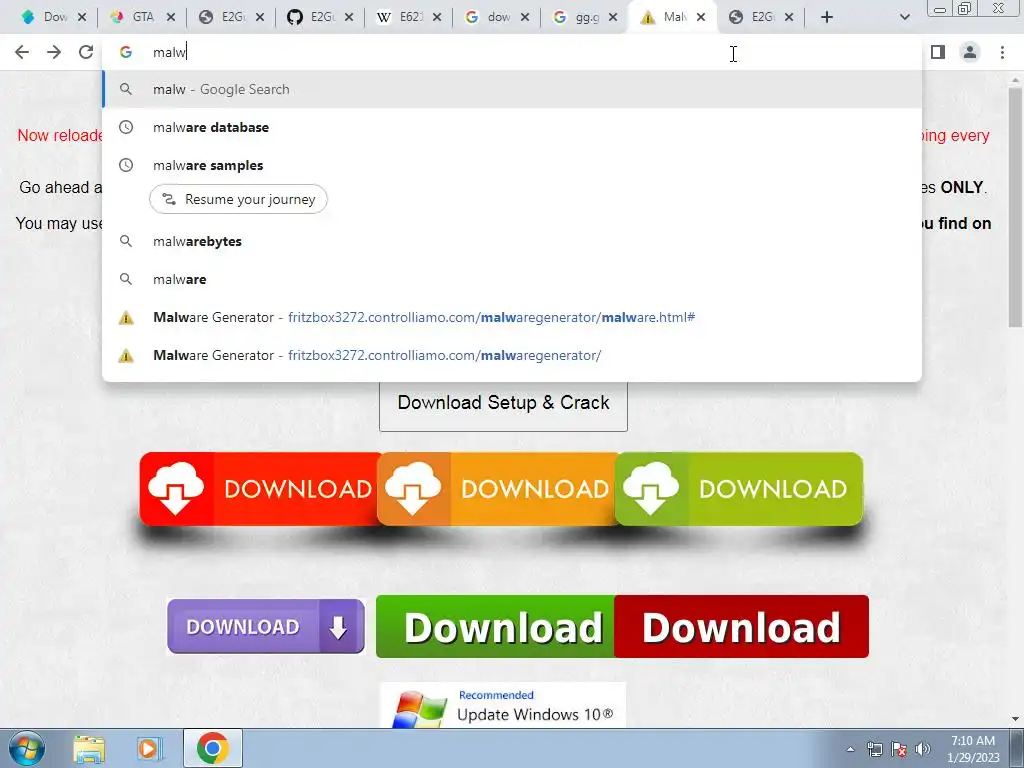Click the Chrome taskbar icon

tap(212, 748)
